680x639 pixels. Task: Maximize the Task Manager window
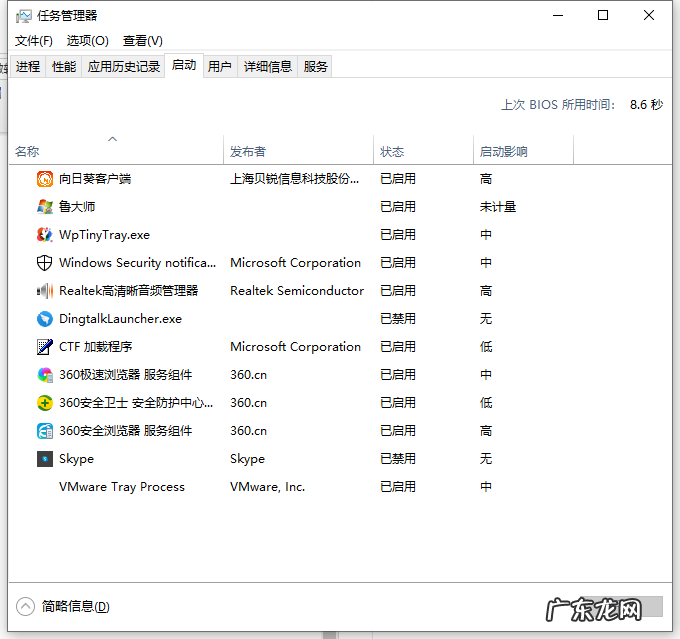tap(603, 15)
